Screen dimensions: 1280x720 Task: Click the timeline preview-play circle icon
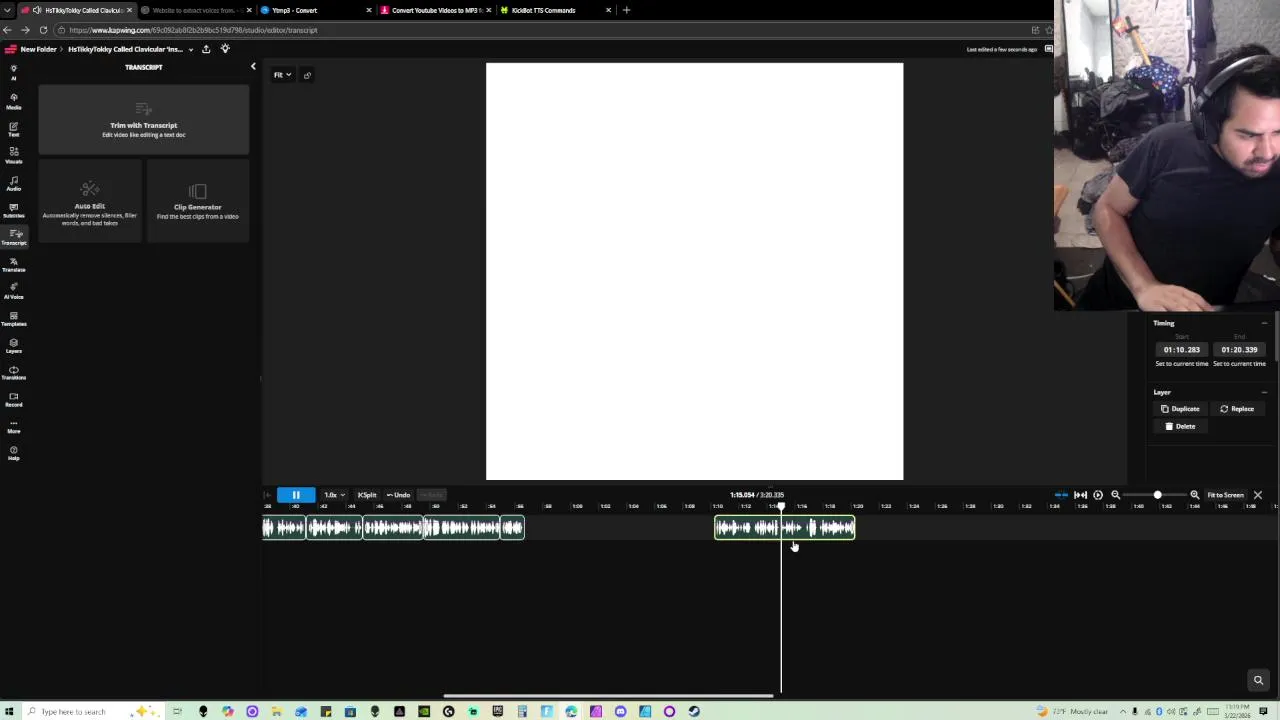point(1098,495)
